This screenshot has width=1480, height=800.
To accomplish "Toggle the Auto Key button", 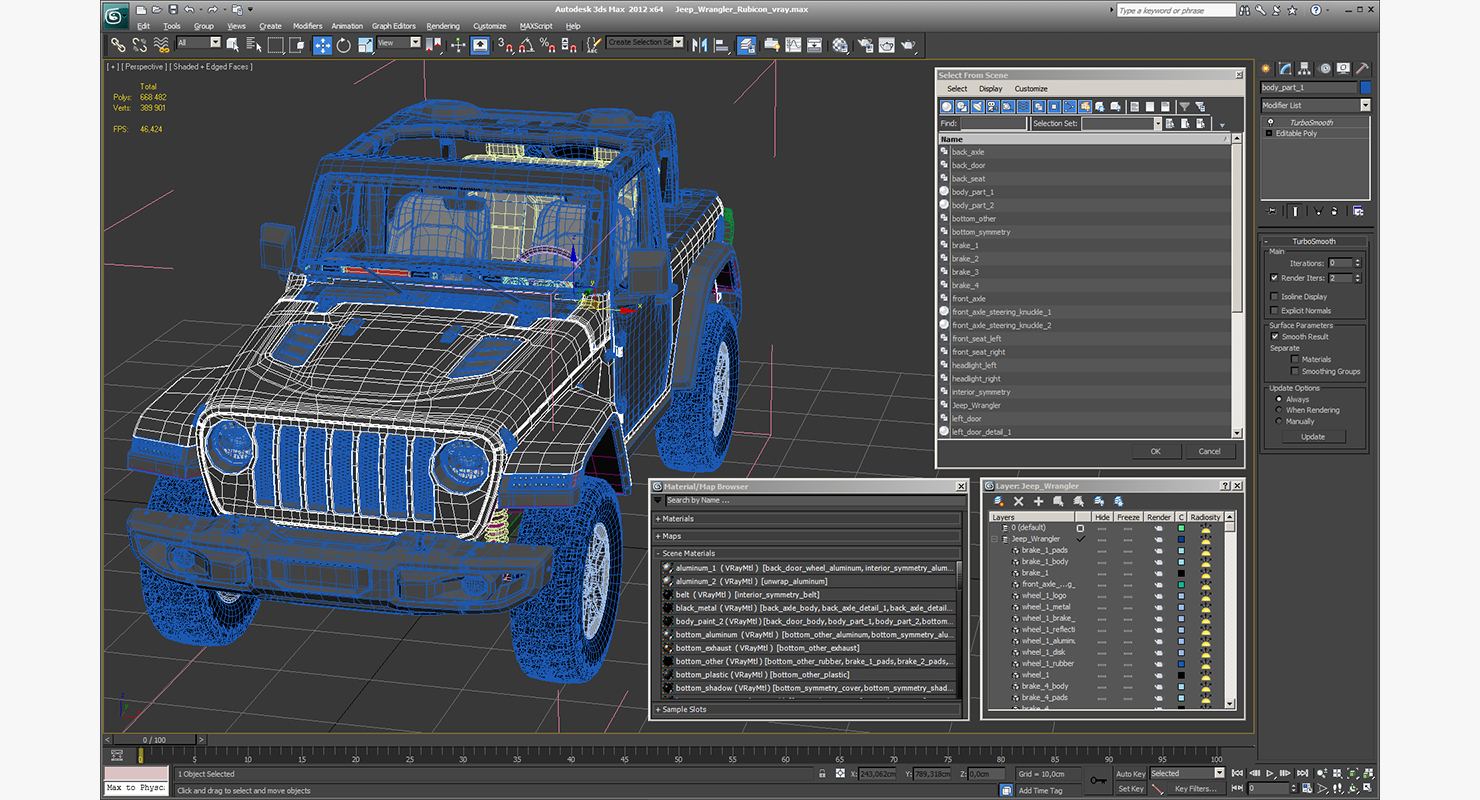I will tap(1130, 773).
